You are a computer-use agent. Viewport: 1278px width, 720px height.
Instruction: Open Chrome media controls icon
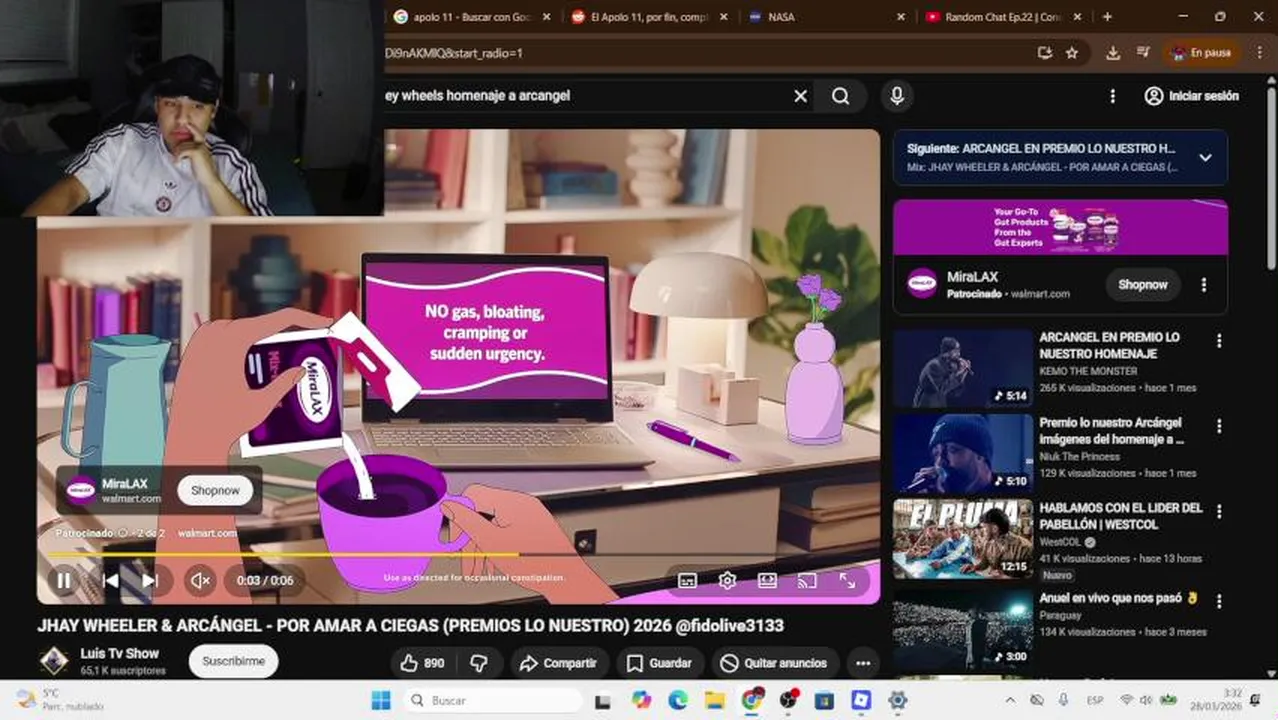coord(1143,53)
